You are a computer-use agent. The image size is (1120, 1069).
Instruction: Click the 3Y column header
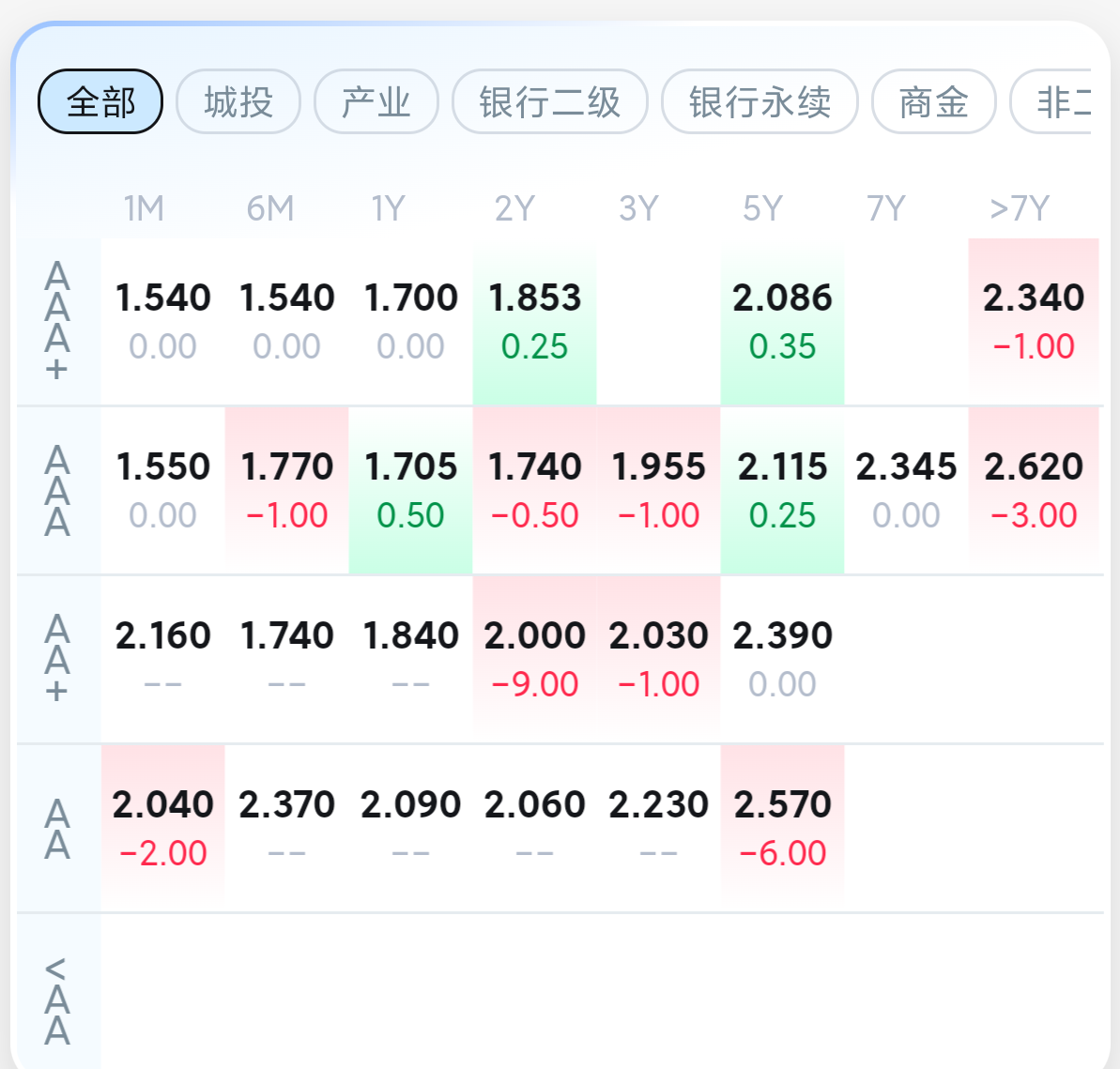click(x=638, y=208)
